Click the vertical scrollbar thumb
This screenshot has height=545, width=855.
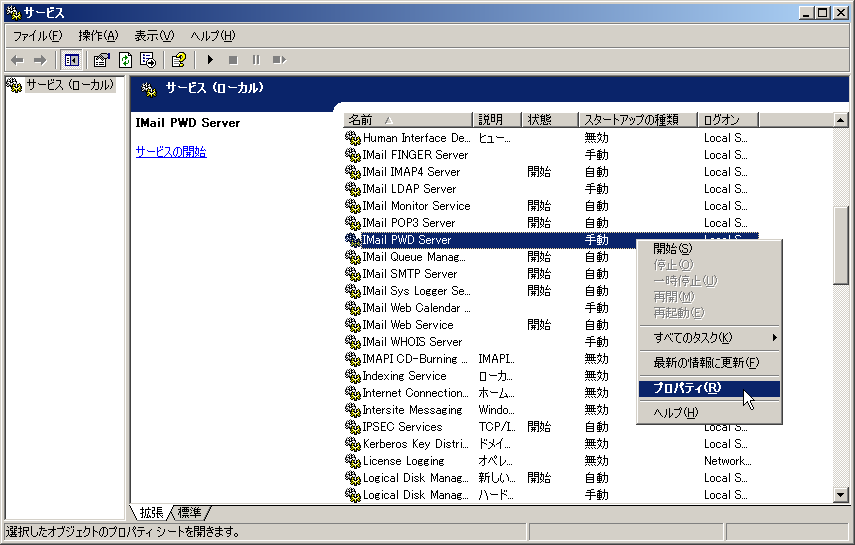tap(840, 245)
